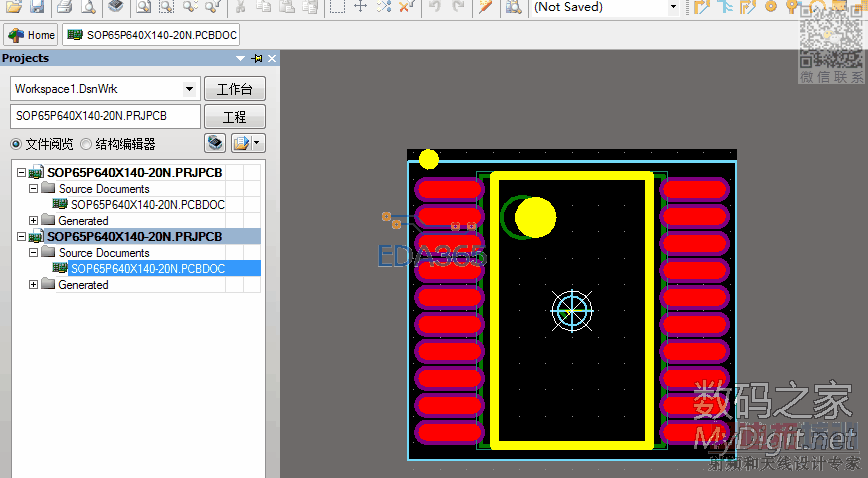Screen dimensions: 868x478
Task: Open the Workspace1.DsnWrk dropdown
Action: (190, 89)
